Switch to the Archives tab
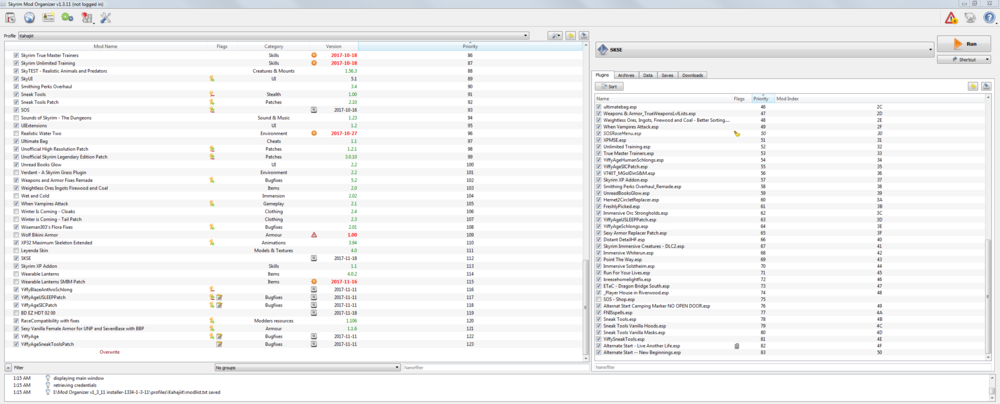The height and width of the screenshot is (404, 1000). click(626, 75)
